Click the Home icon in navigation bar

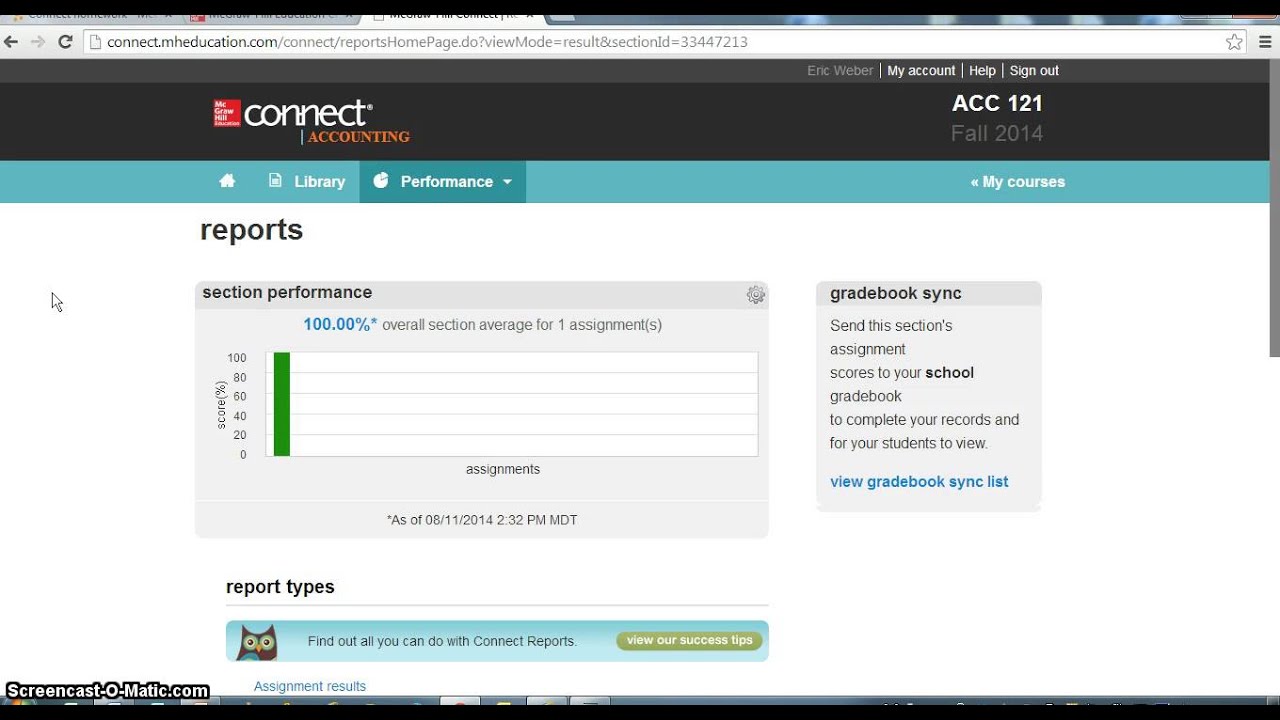(227, 181)
